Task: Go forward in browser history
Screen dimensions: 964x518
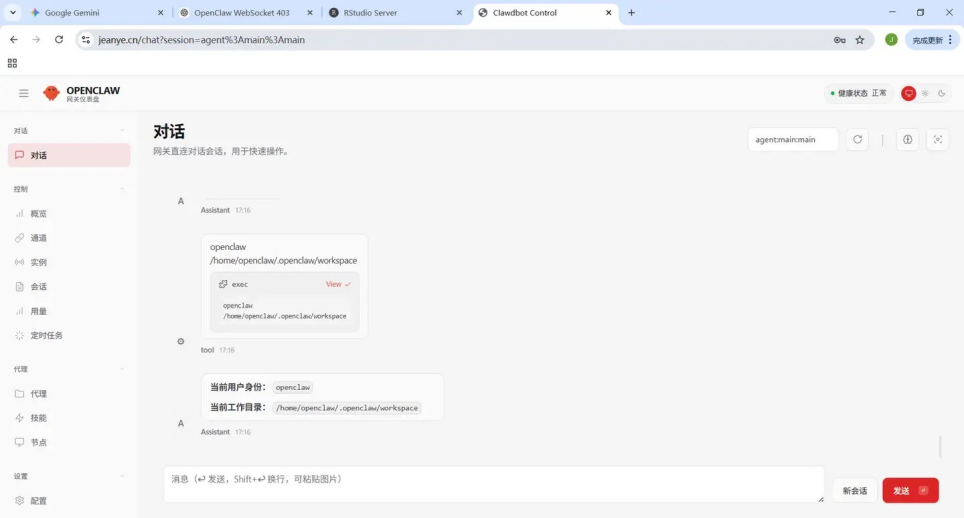Action: [36, 39]
